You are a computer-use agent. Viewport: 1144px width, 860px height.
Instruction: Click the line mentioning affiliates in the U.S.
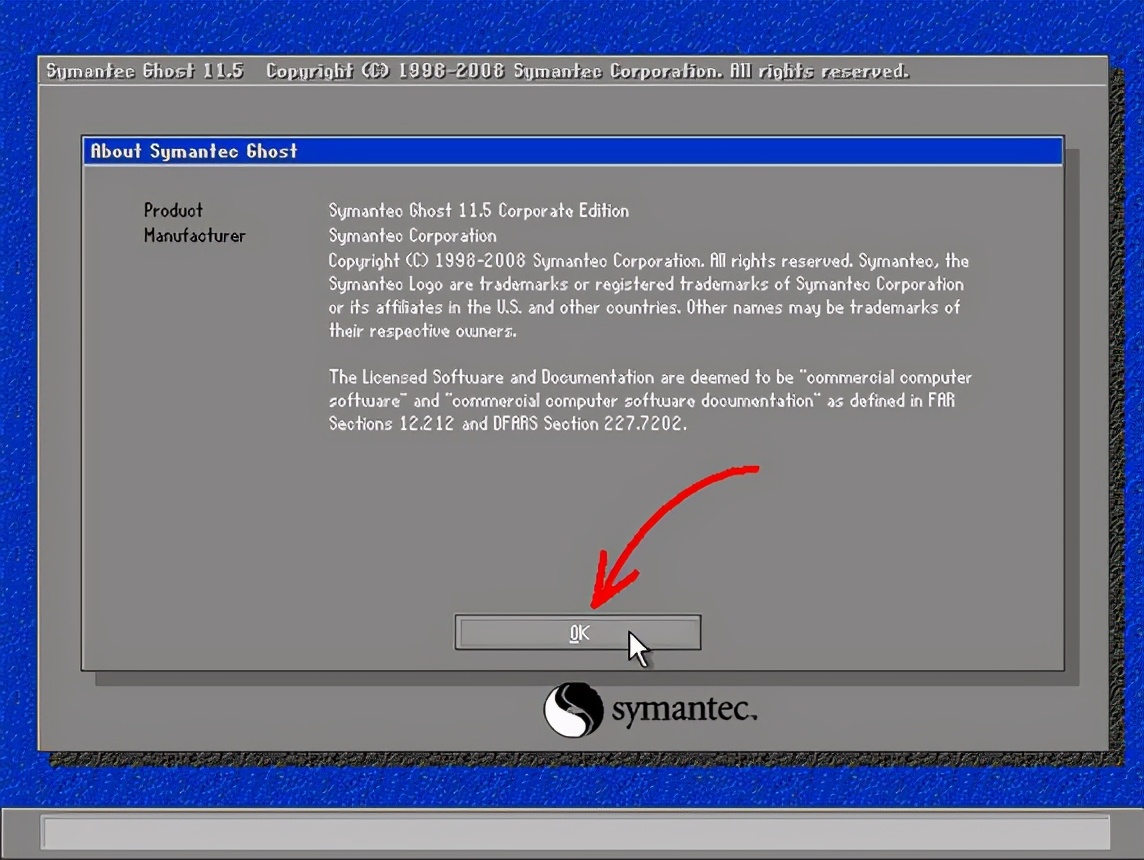pos(643,307)
